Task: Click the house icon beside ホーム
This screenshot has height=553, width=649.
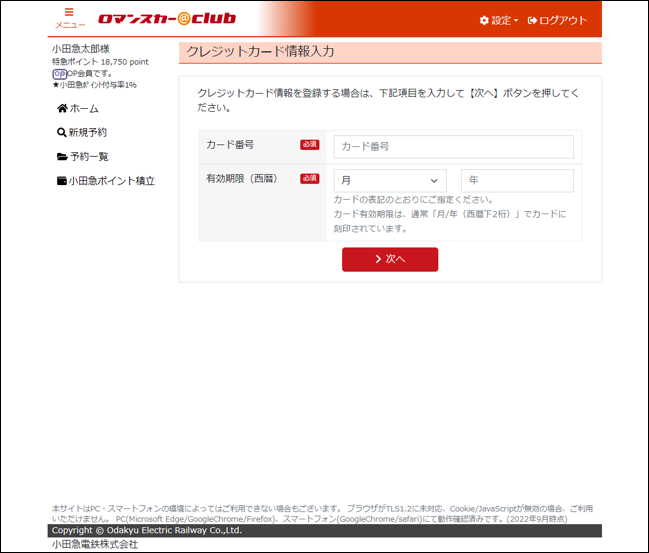Action: coord(62,108)
